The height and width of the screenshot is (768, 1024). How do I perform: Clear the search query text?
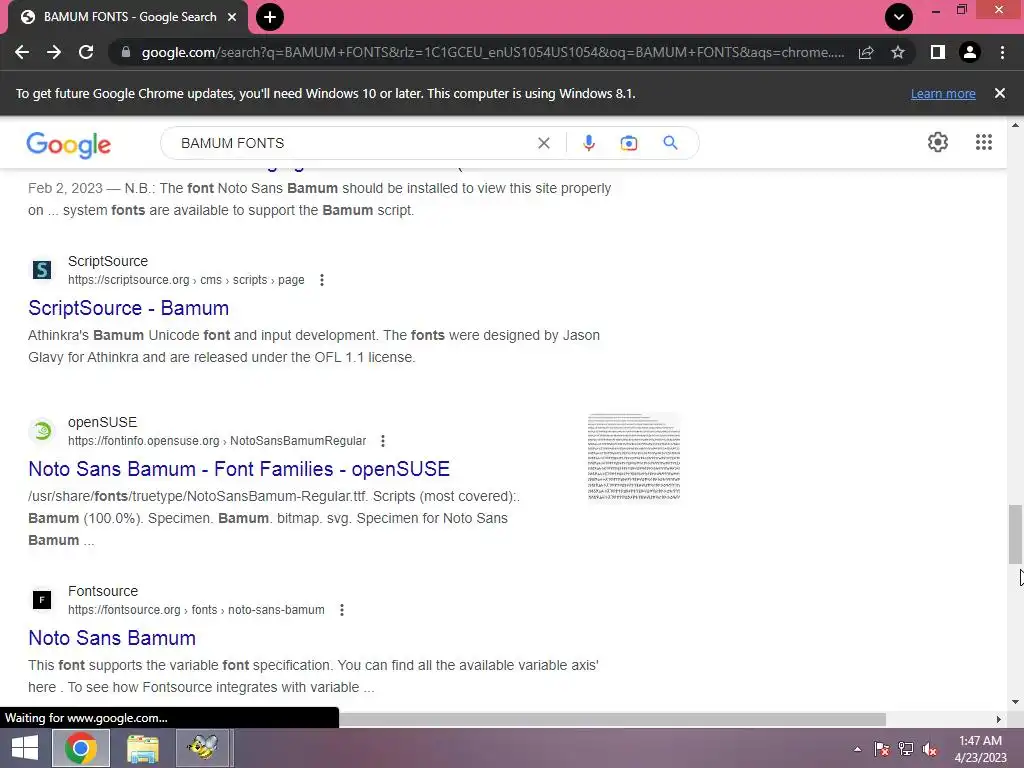pyautogui.click(x=543, y=143)
